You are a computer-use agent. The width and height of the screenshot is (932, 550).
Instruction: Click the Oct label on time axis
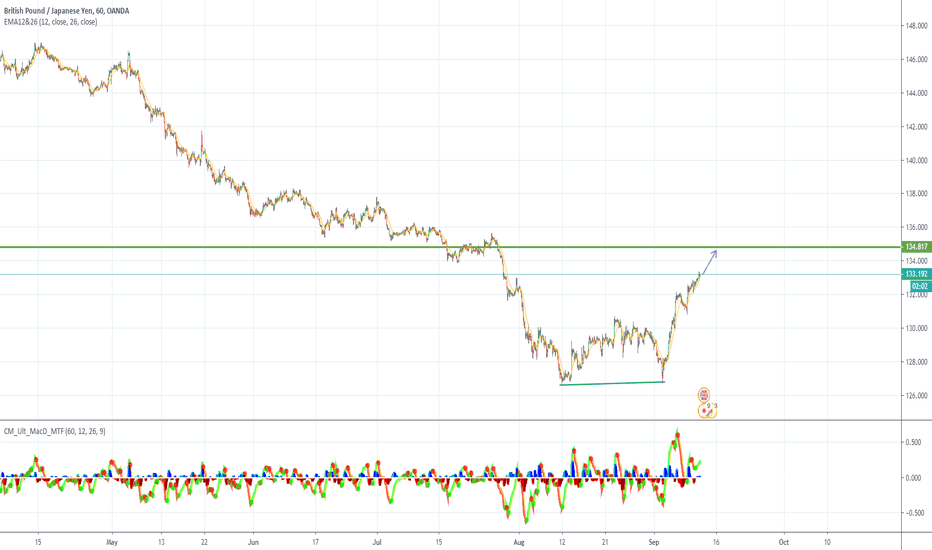click(784, 542)
